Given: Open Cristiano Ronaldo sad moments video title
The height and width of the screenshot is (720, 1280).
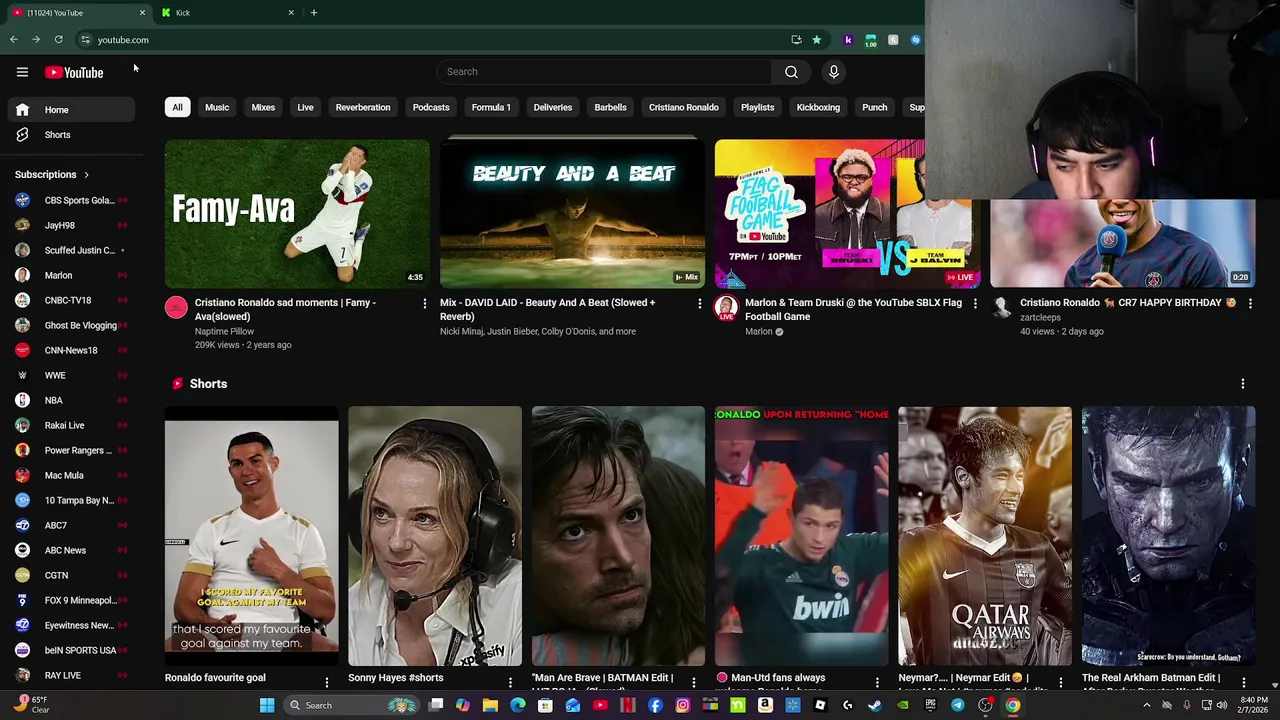Looking at the screenshot, I should pyautogui.click(x=285, y=309).
